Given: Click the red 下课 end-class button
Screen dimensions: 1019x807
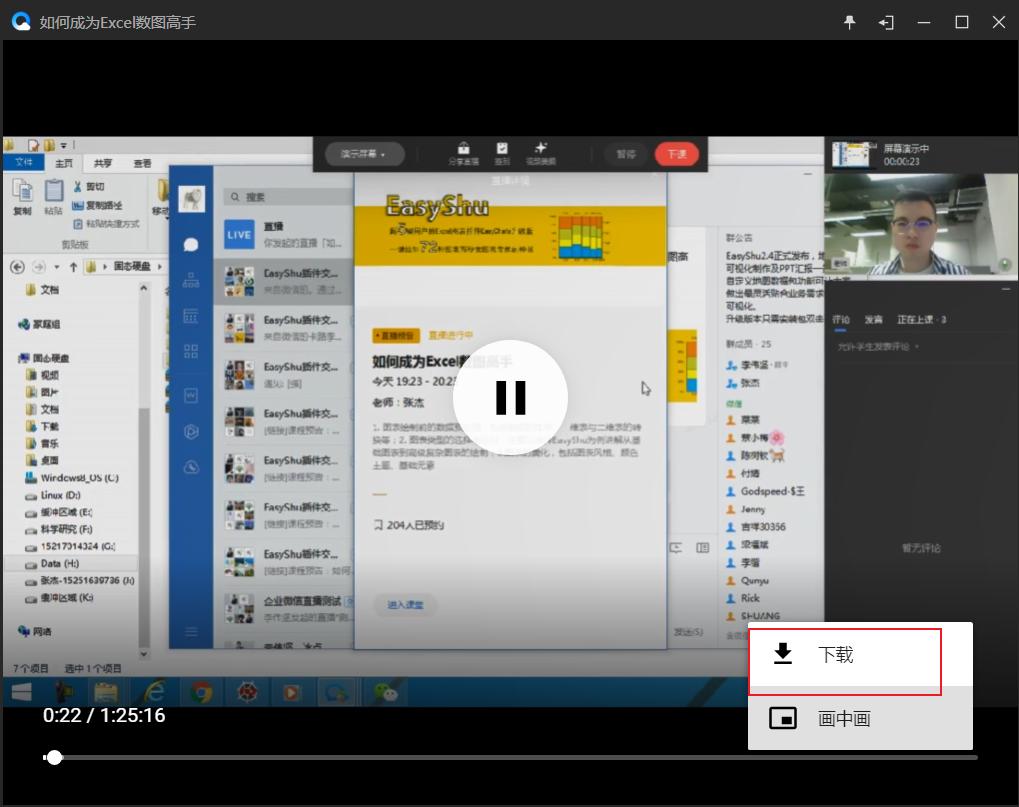Looking at the screenshot, I should (x=677, y=154).
